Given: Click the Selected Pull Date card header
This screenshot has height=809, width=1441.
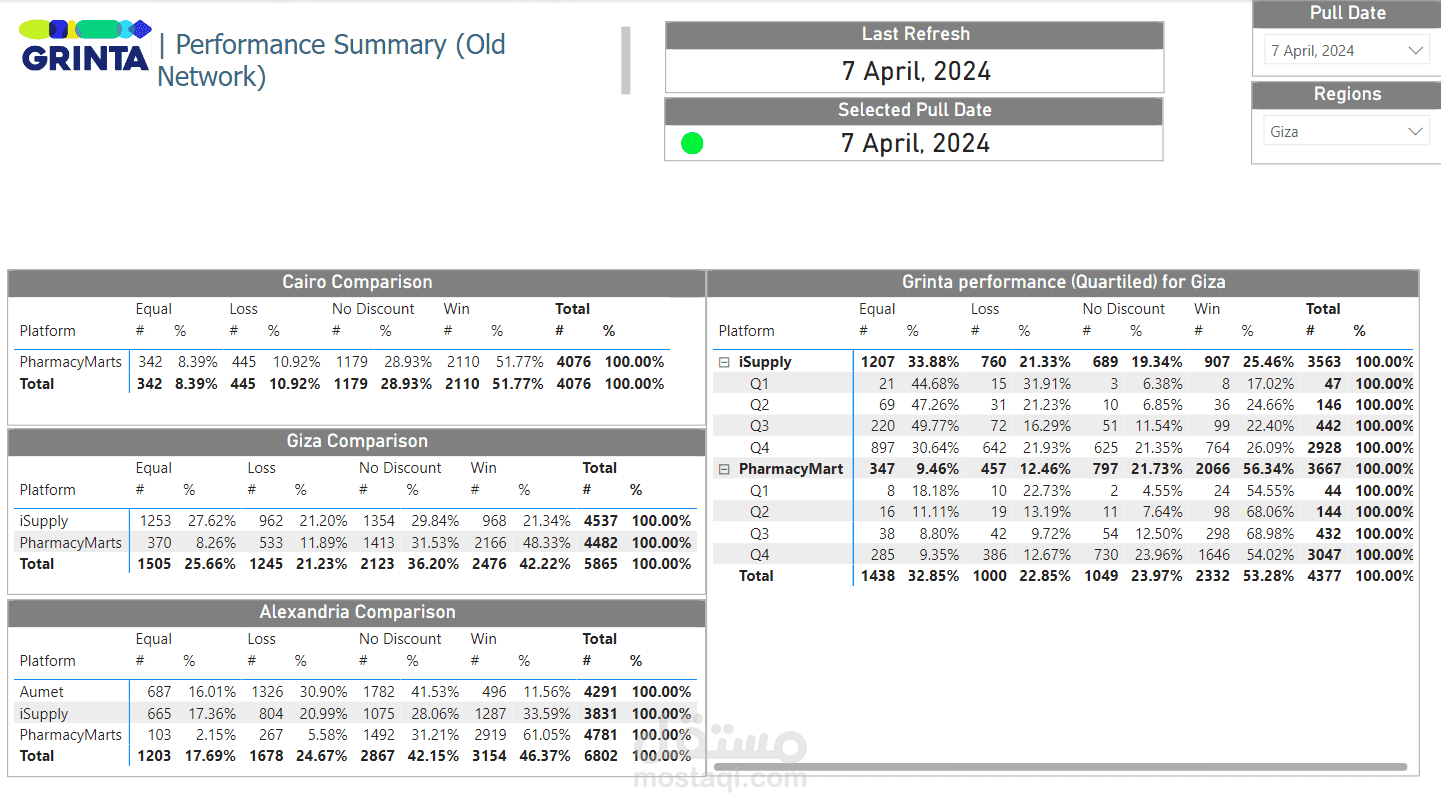Looking at the screenshot, I should (914, 110).
